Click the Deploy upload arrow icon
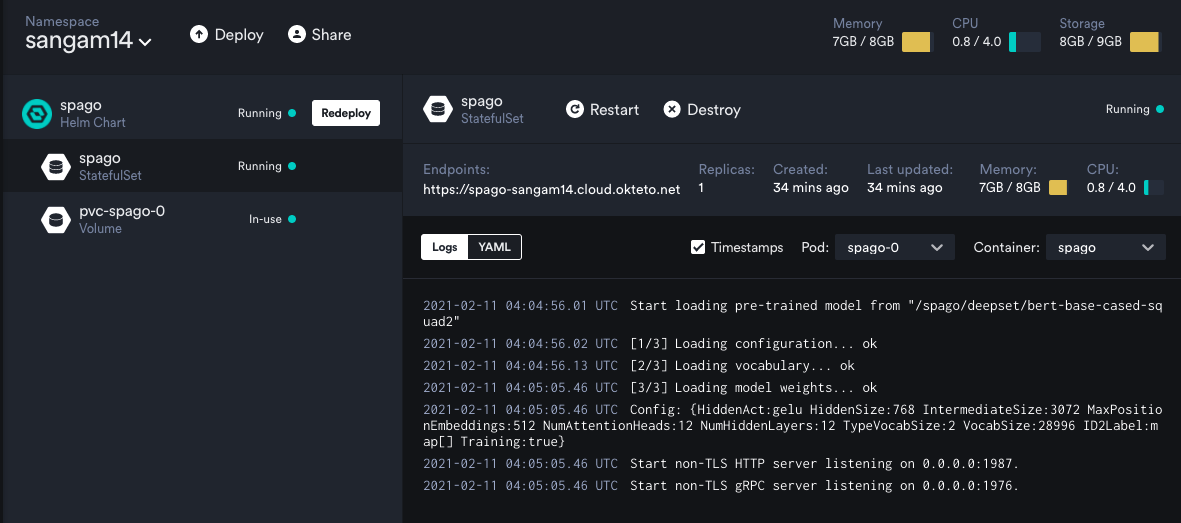1181x523 pixels. pyautogui.click(x=199, y=35)
